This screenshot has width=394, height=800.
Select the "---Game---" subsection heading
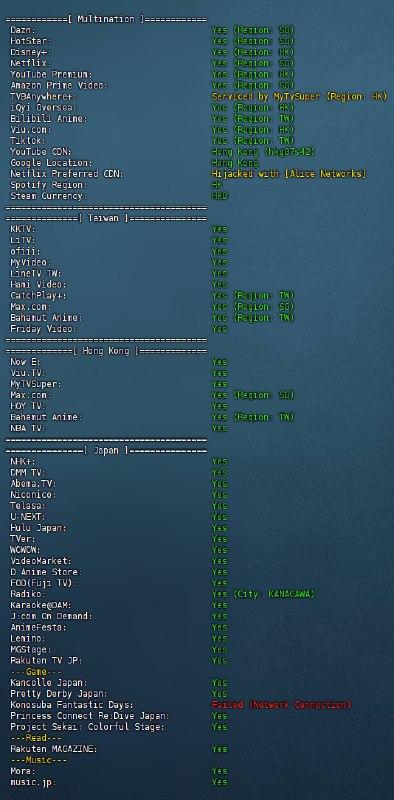[x=36, y=671]
